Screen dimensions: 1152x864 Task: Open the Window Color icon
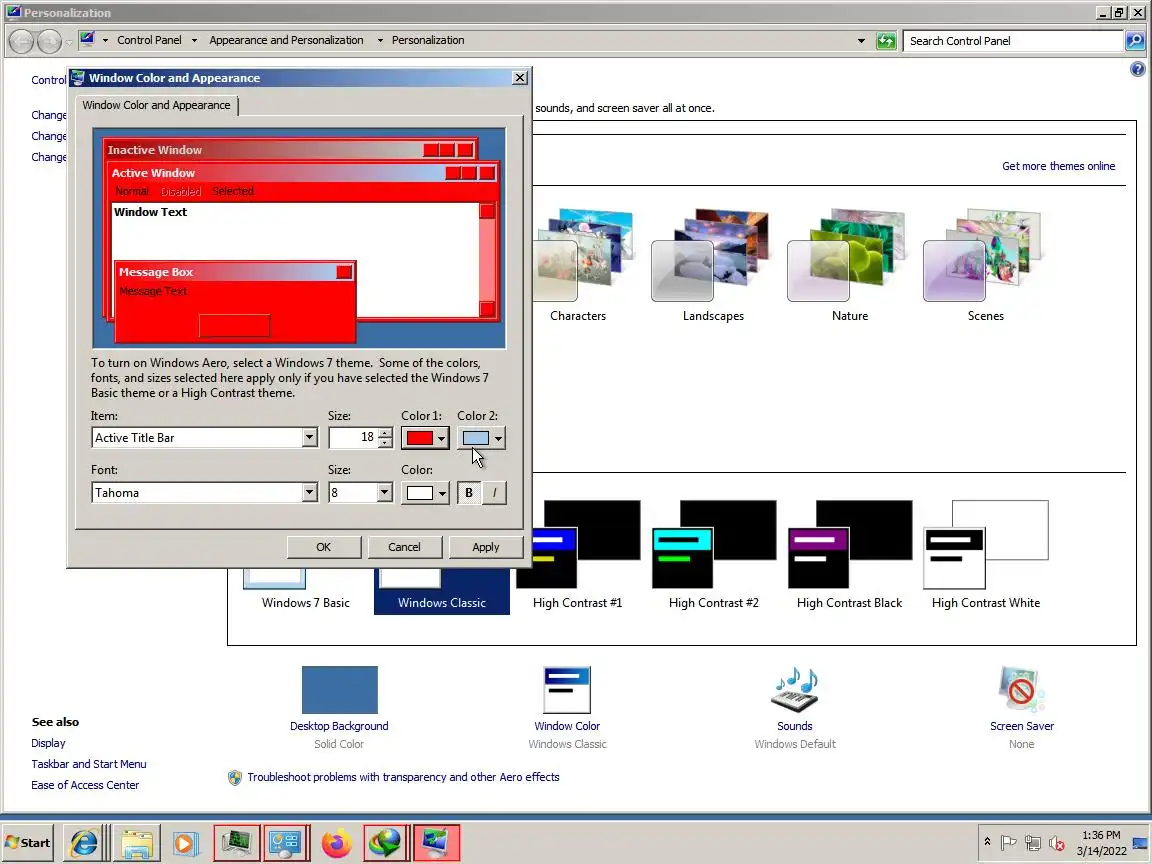click(567, 690)
